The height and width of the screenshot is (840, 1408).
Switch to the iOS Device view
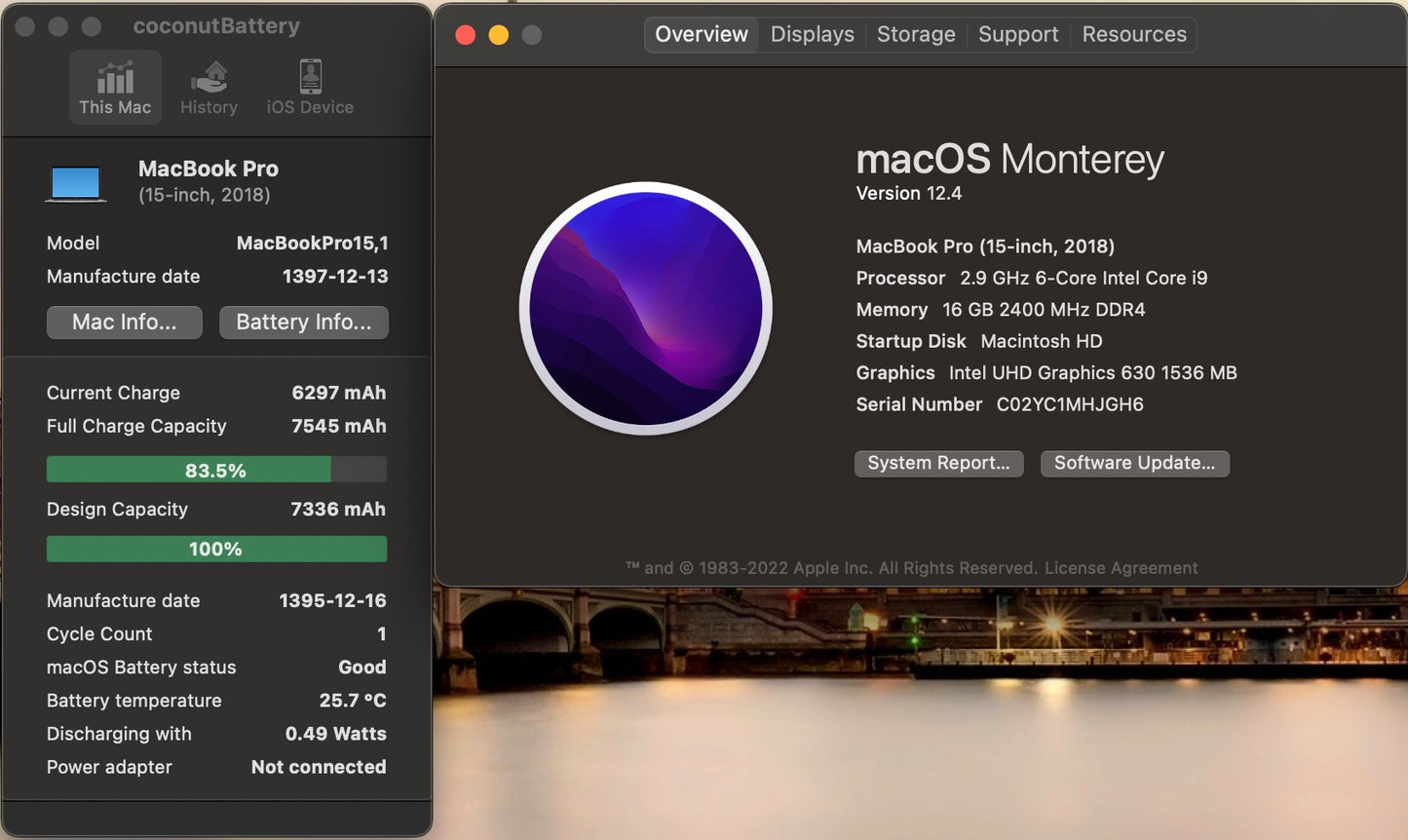coord(309,87)
